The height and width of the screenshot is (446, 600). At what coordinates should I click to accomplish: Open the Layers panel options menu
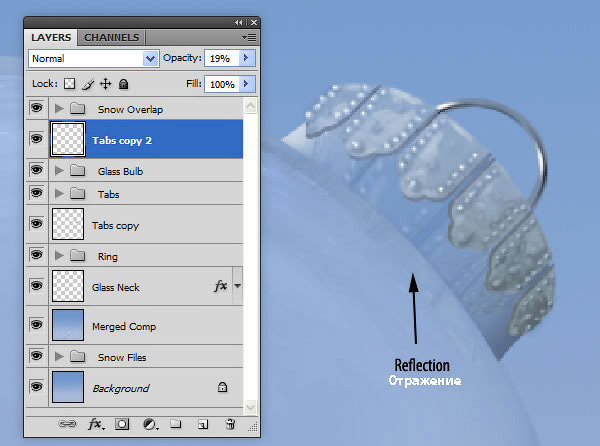[249, 37]
